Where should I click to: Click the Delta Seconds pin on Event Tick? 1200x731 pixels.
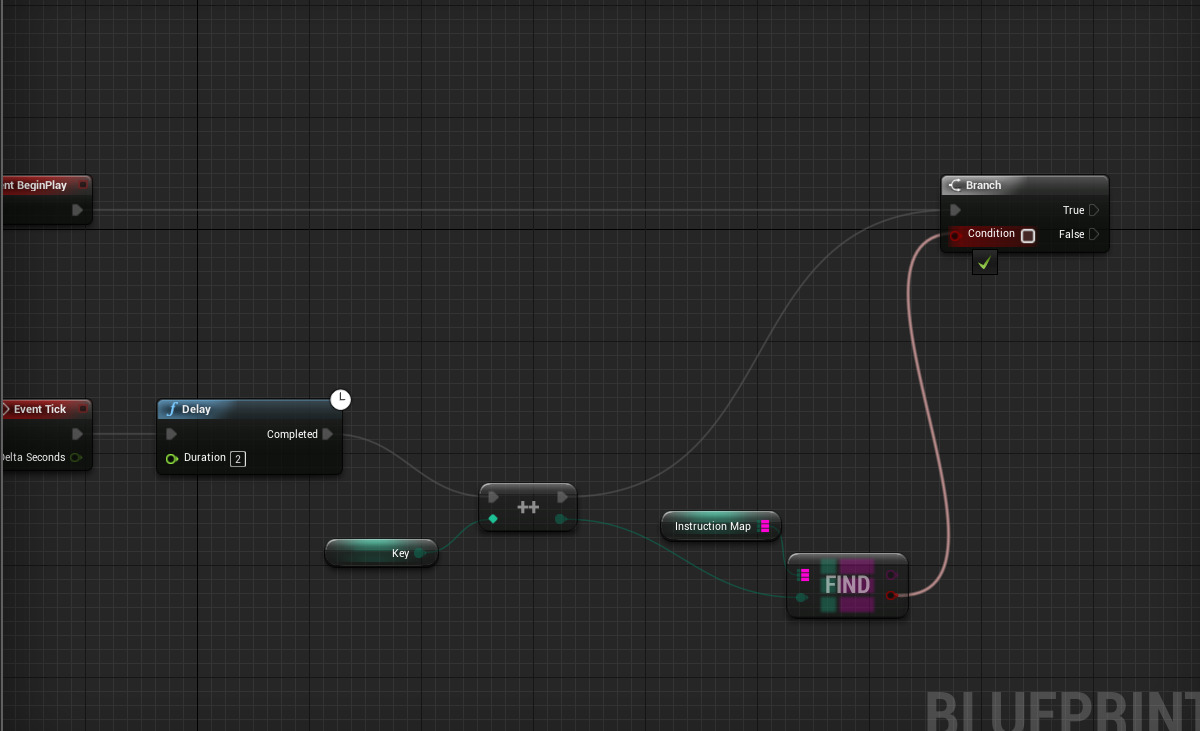pos(77,457)
